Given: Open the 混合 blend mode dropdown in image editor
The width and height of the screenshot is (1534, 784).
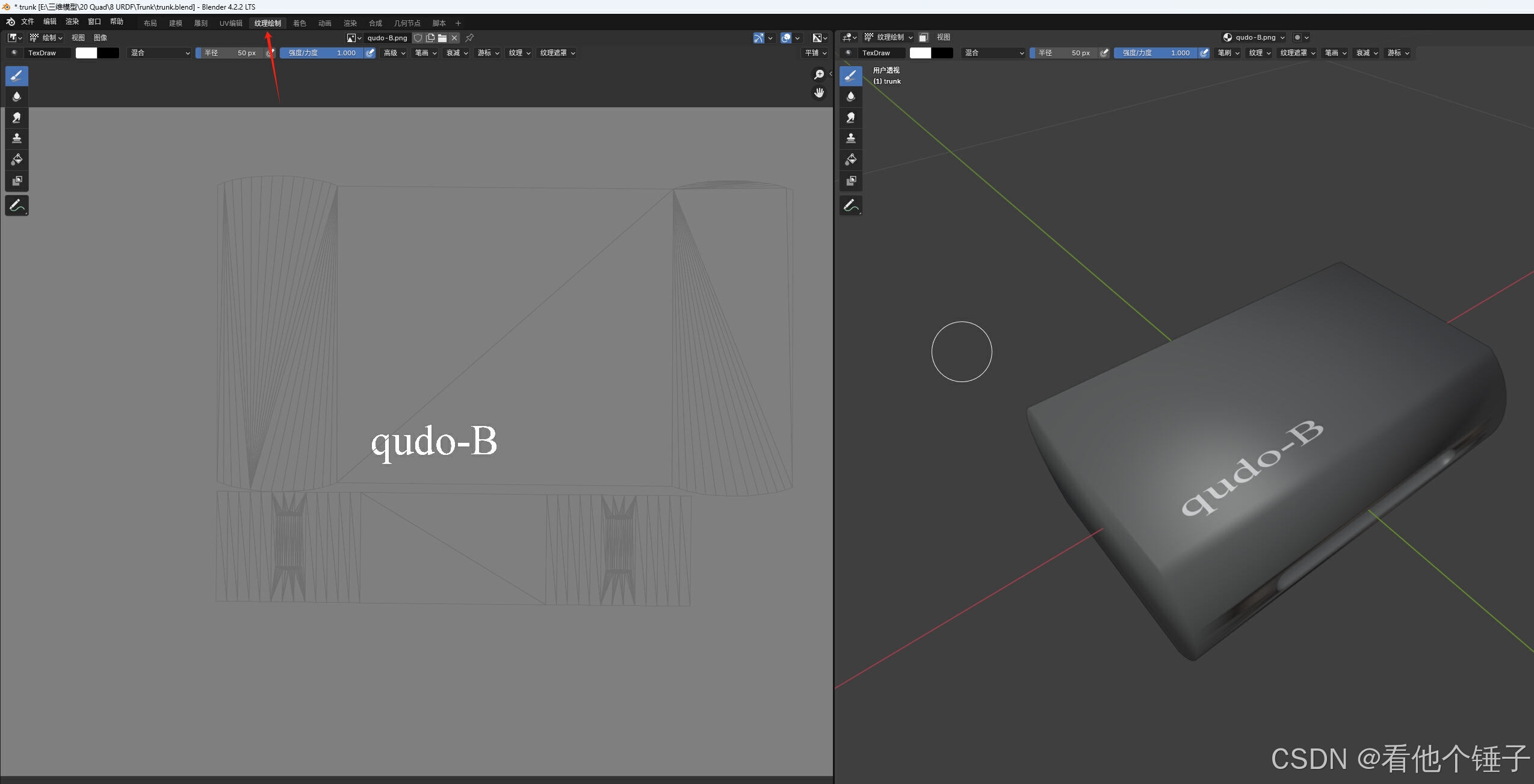Looking at the screenshot, I should [x=159, y=53].
